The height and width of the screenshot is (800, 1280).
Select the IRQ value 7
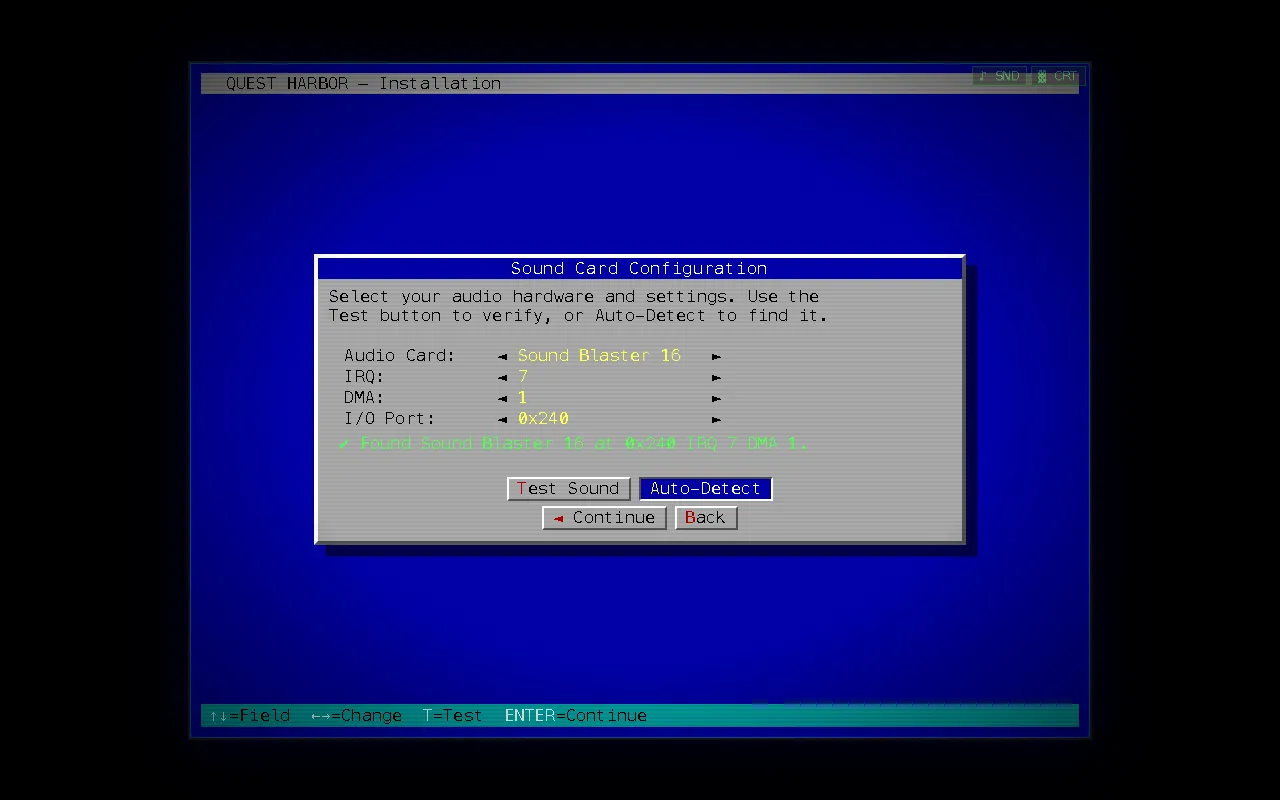(x=523, y=376)
